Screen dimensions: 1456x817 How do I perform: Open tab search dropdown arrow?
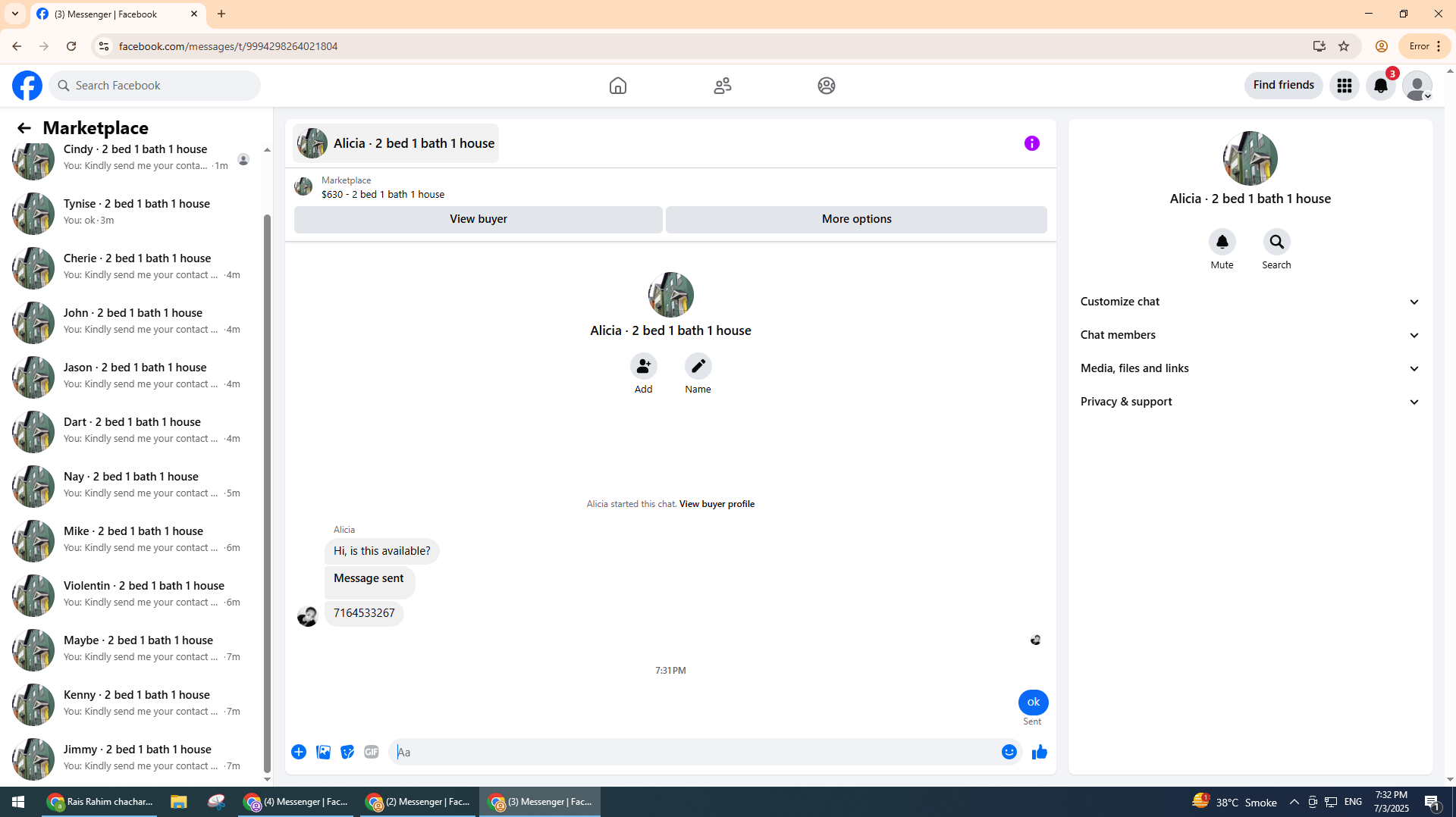pyautogui.click(x=15, y=14)
